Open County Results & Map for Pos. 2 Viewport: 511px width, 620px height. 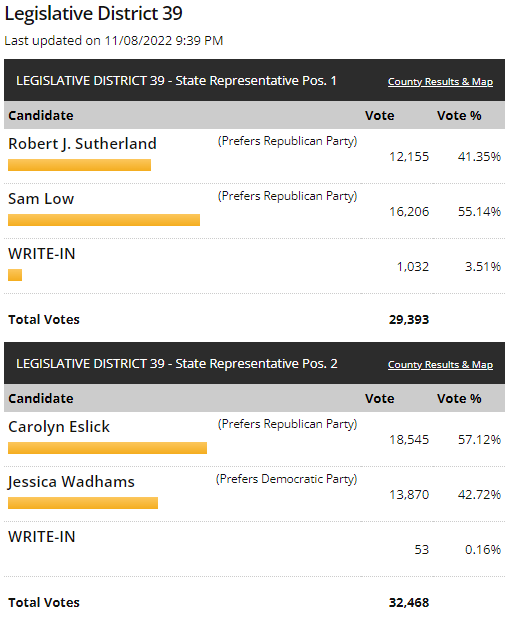click(x=440, y=365)
